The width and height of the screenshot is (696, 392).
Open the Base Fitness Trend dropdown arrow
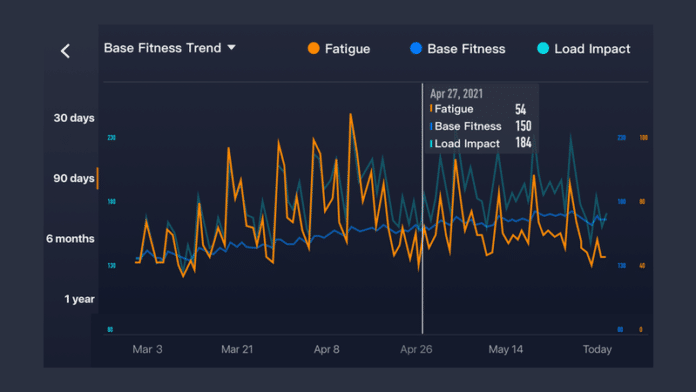[x=231, y=47]
